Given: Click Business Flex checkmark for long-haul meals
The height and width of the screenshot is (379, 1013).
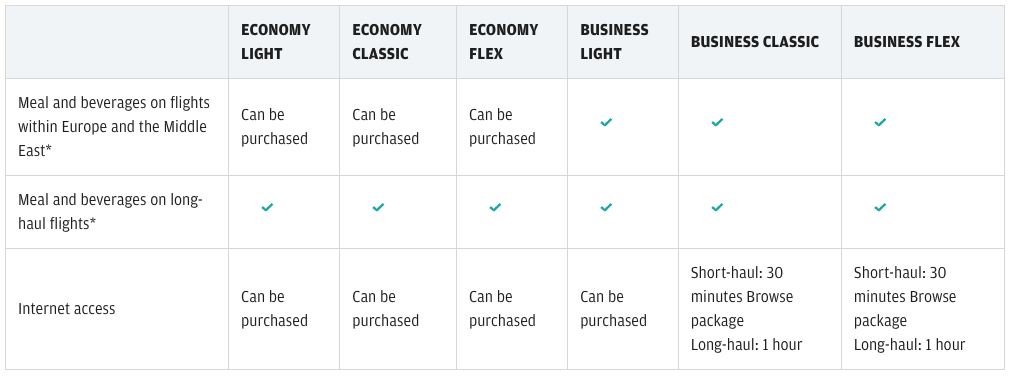Looking at the screenshot, I should 880,207.
